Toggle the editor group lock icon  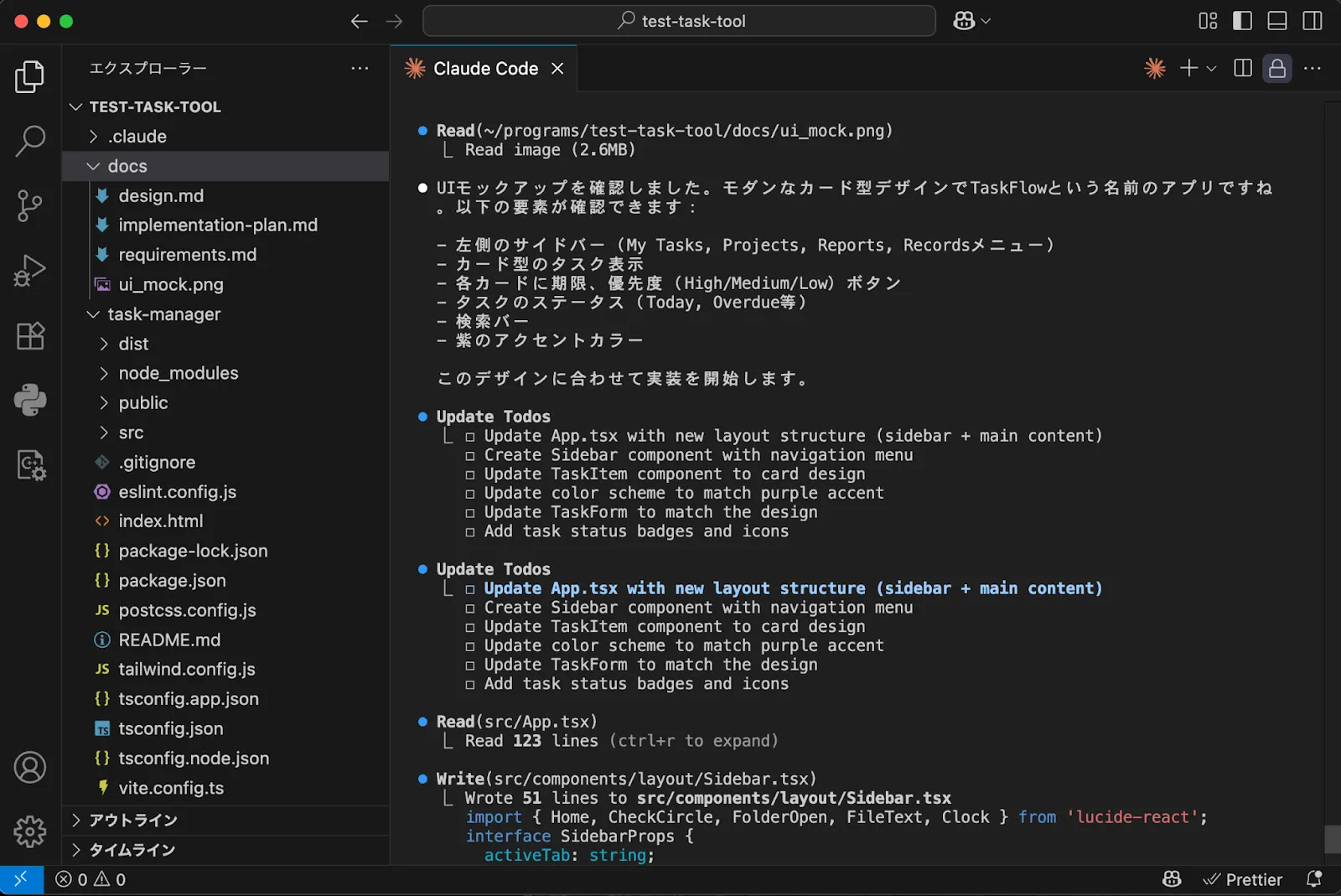point(1276,69)
